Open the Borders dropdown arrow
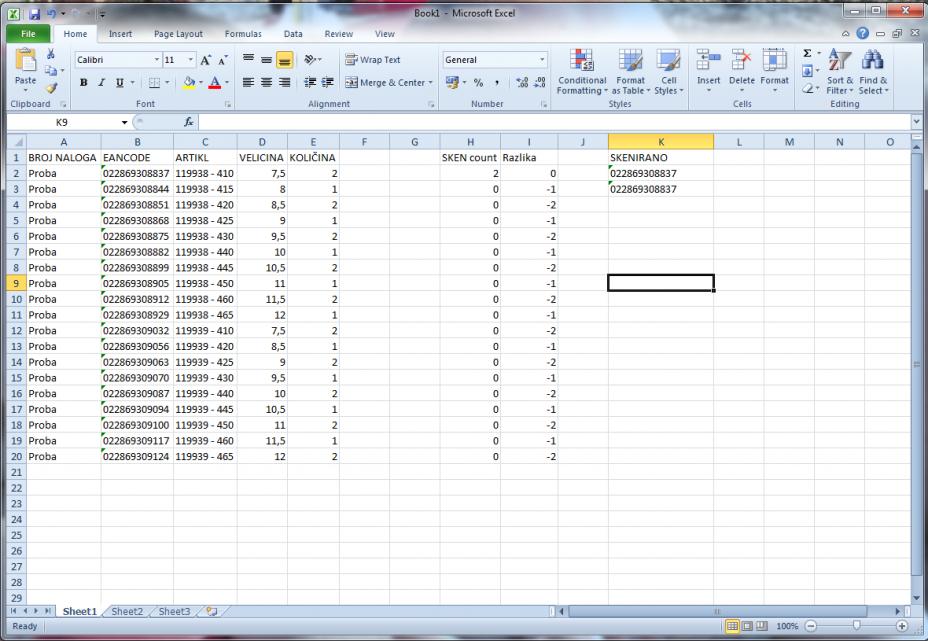The width and height of the screenshot is (928, 641). [167, 82]
